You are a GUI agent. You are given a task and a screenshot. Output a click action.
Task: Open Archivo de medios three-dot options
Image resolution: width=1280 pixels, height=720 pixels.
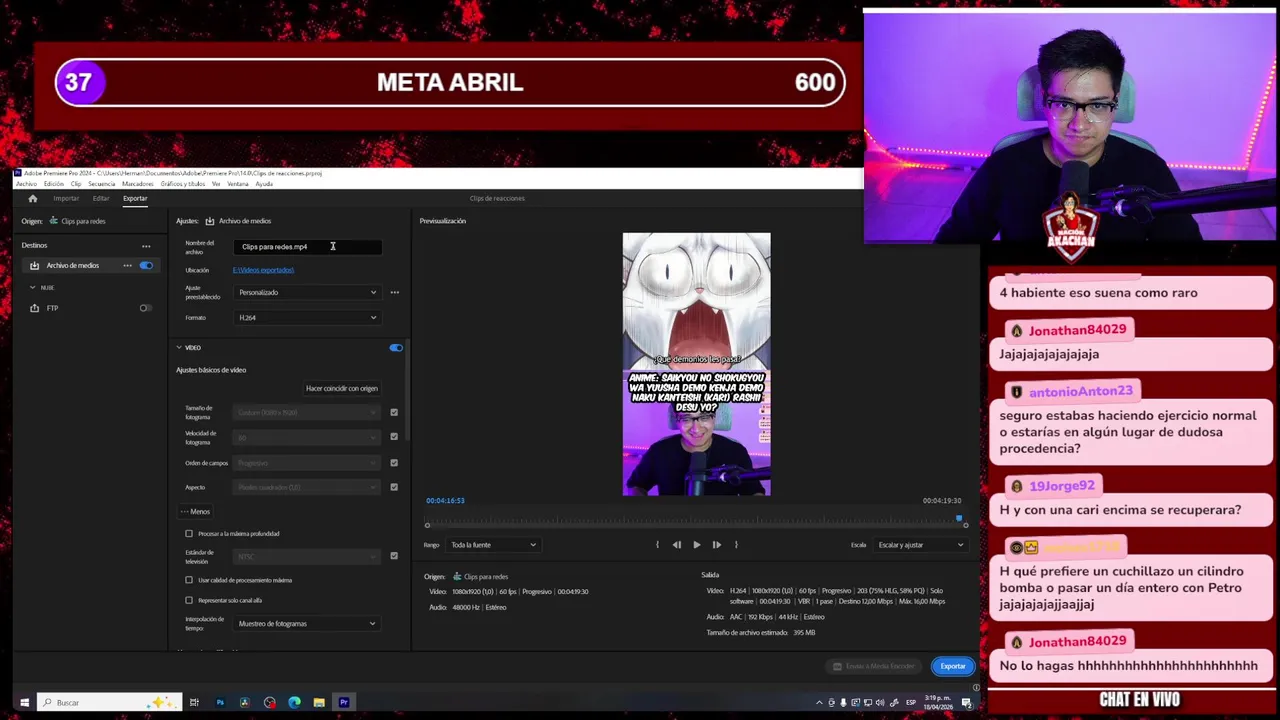(x=127, y=265)
